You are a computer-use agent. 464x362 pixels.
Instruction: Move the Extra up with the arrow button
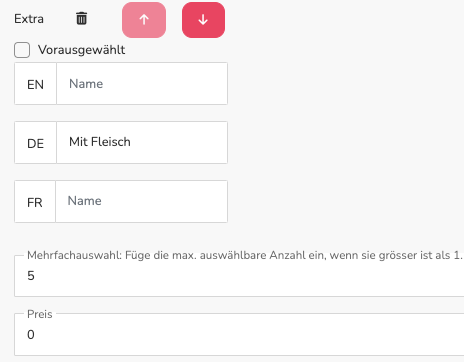click(x=144, y=20)
